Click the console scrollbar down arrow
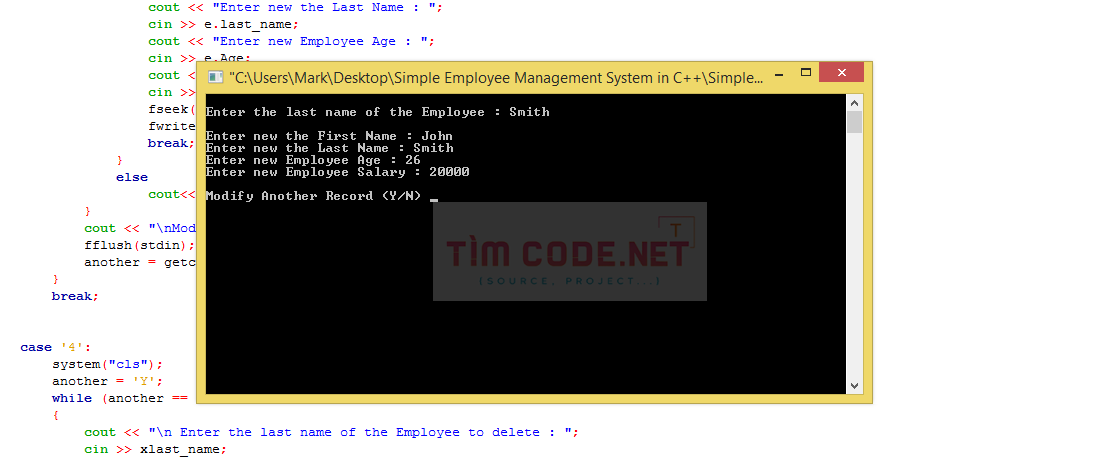Image resolution: width=1099 pixels, height=464 pixels. point(854,385)
